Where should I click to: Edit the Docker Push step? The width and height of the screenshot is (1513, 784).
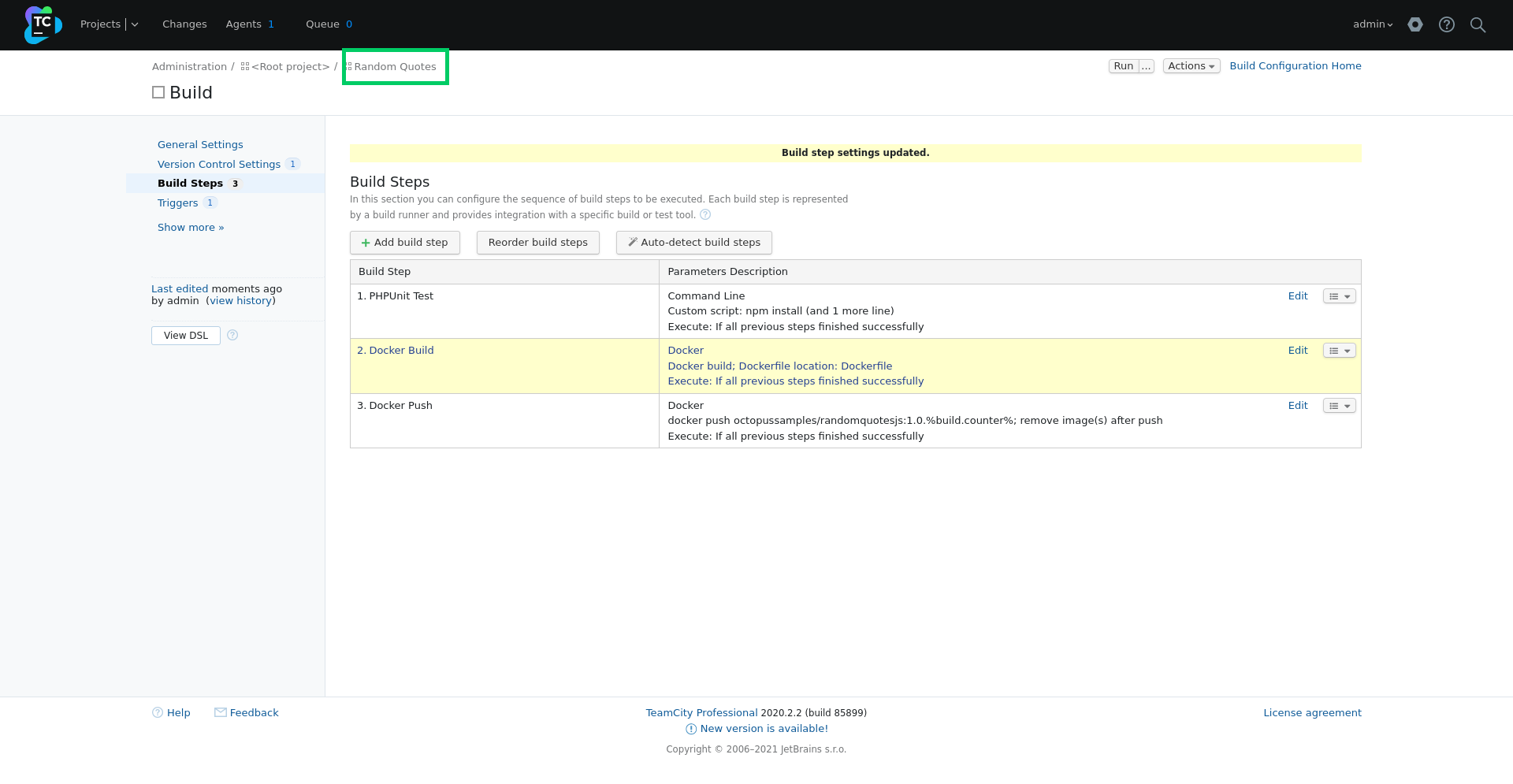click(x=1298, y=406)
